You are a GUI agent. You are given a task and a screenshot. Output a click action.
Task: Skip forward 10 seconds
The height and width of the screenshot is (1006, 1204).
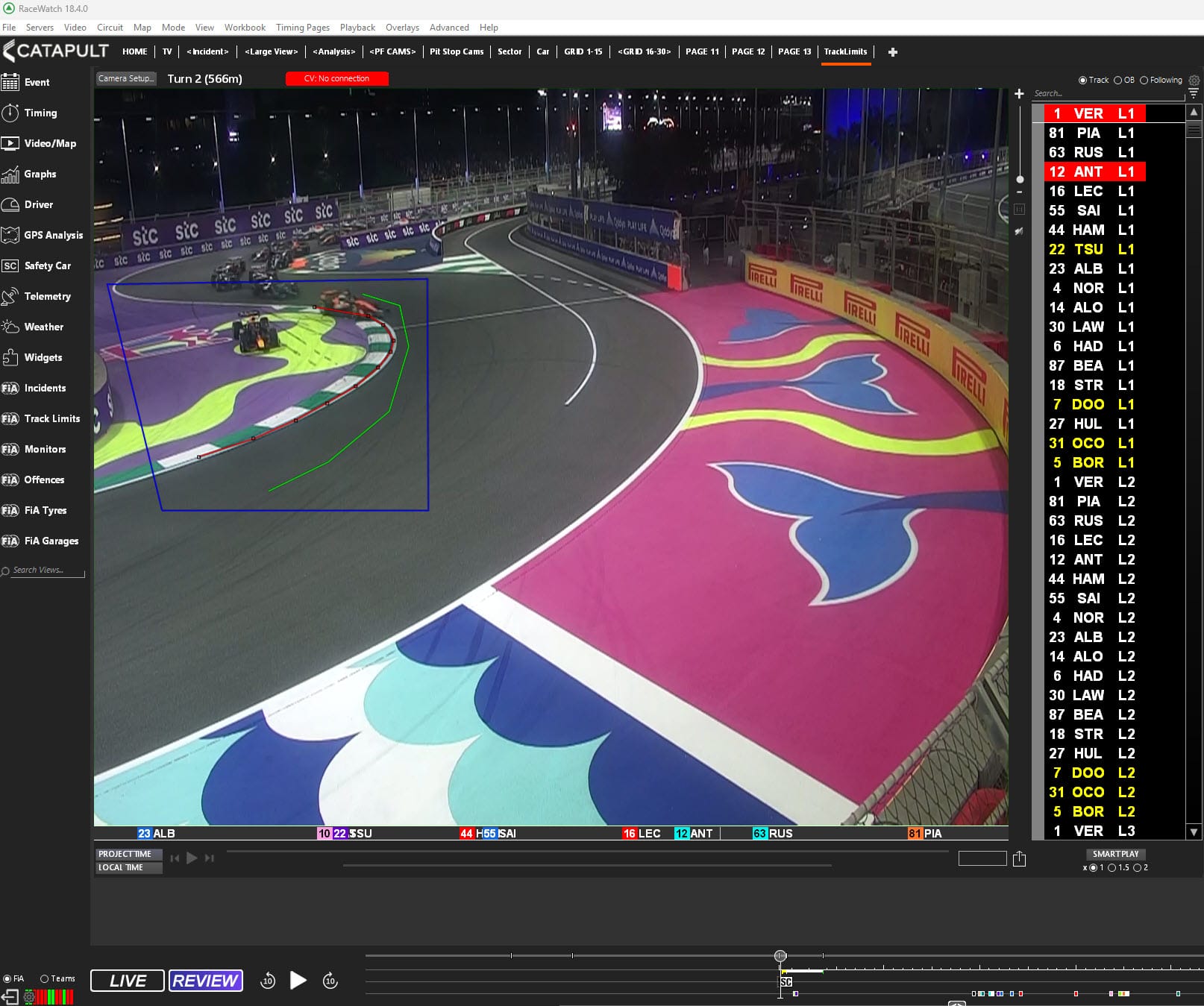click(x=330, y=981)
